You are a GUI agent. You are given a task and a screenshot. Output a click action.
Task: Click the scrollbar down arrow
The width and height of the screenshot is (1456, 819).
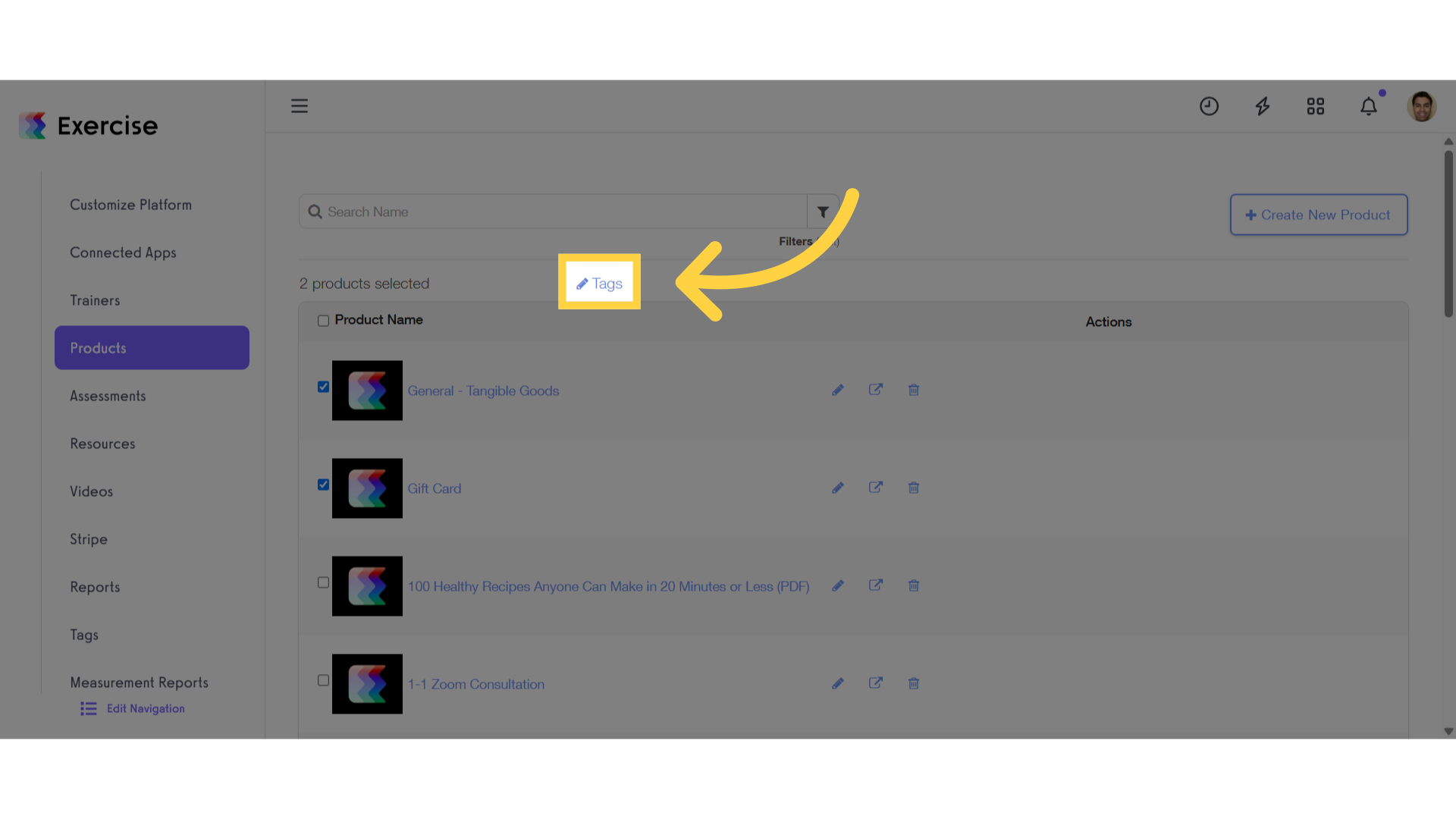click(1448, 732)
